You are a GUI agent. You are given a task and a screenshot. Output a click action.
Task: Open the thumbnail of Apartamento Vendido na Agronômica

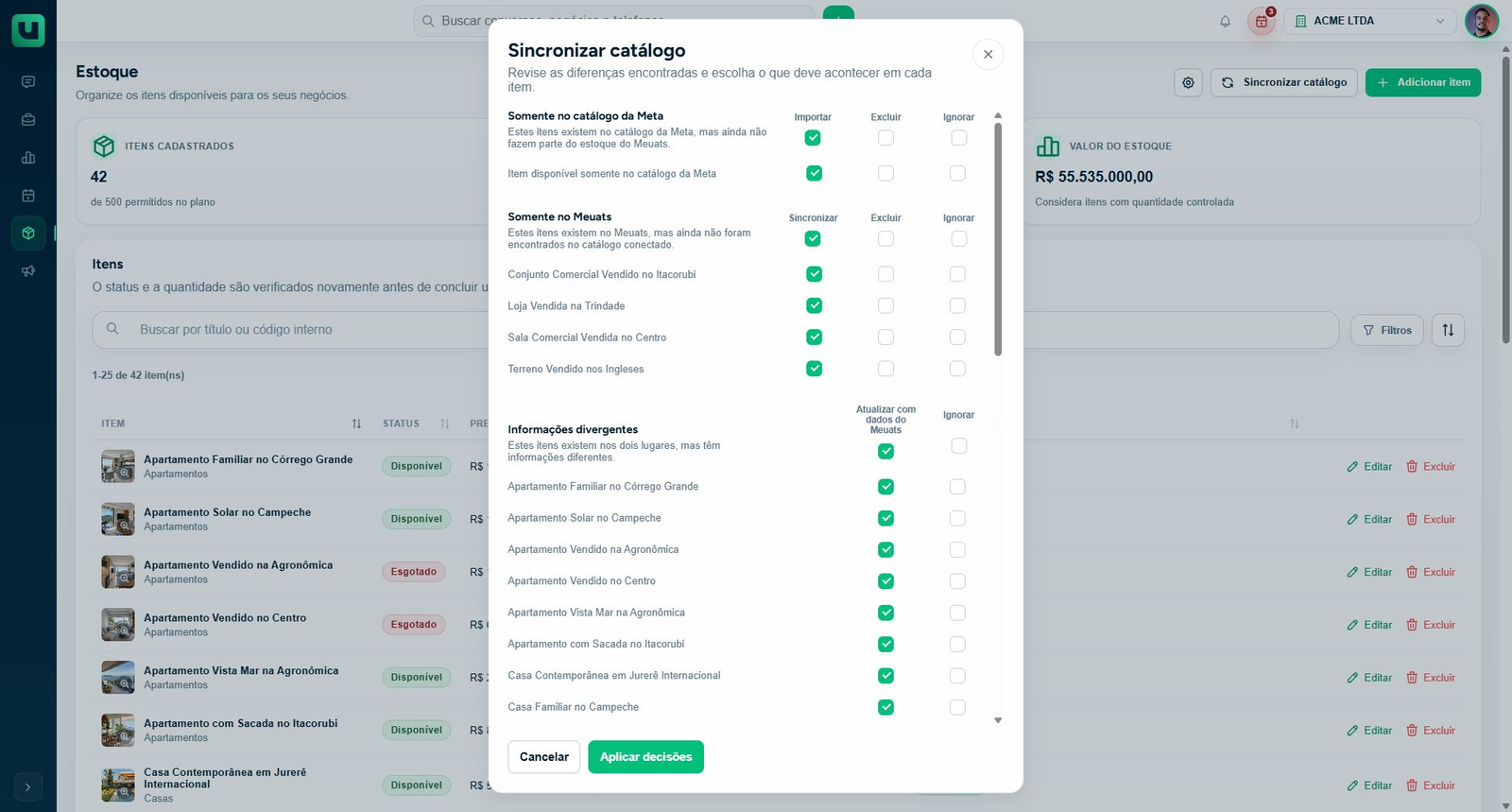[118, 572]
